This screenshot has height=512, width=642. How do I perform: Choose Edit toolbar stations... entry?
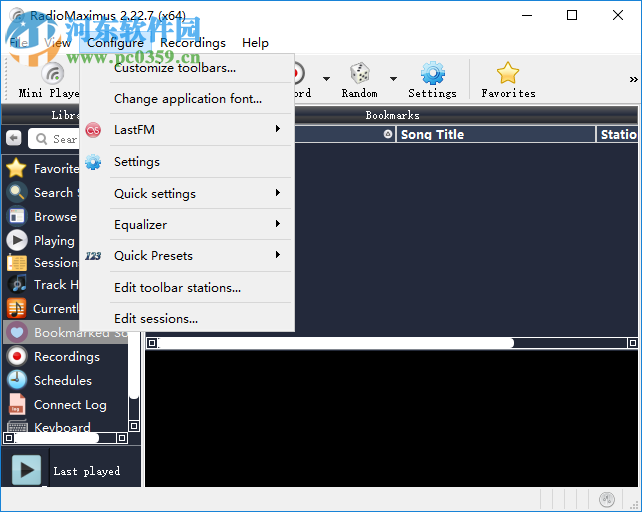pos(187,288)
